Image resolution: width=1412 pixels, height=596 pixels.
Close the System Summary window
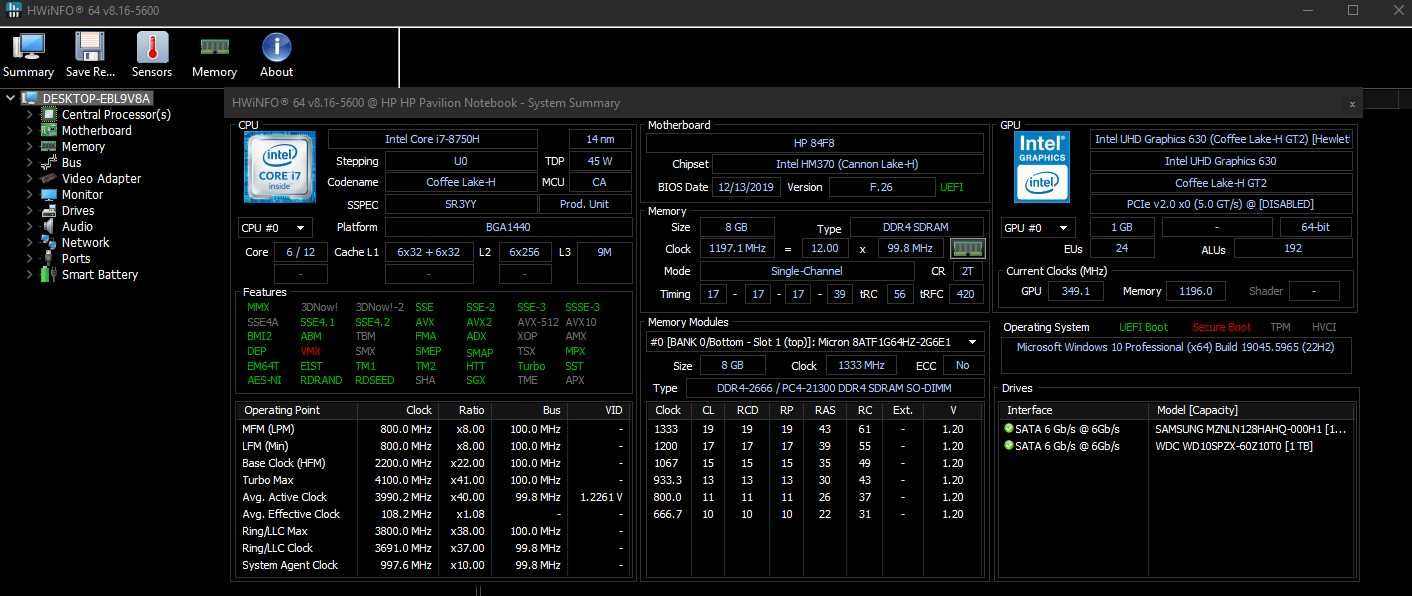[x=1352, y=103]
